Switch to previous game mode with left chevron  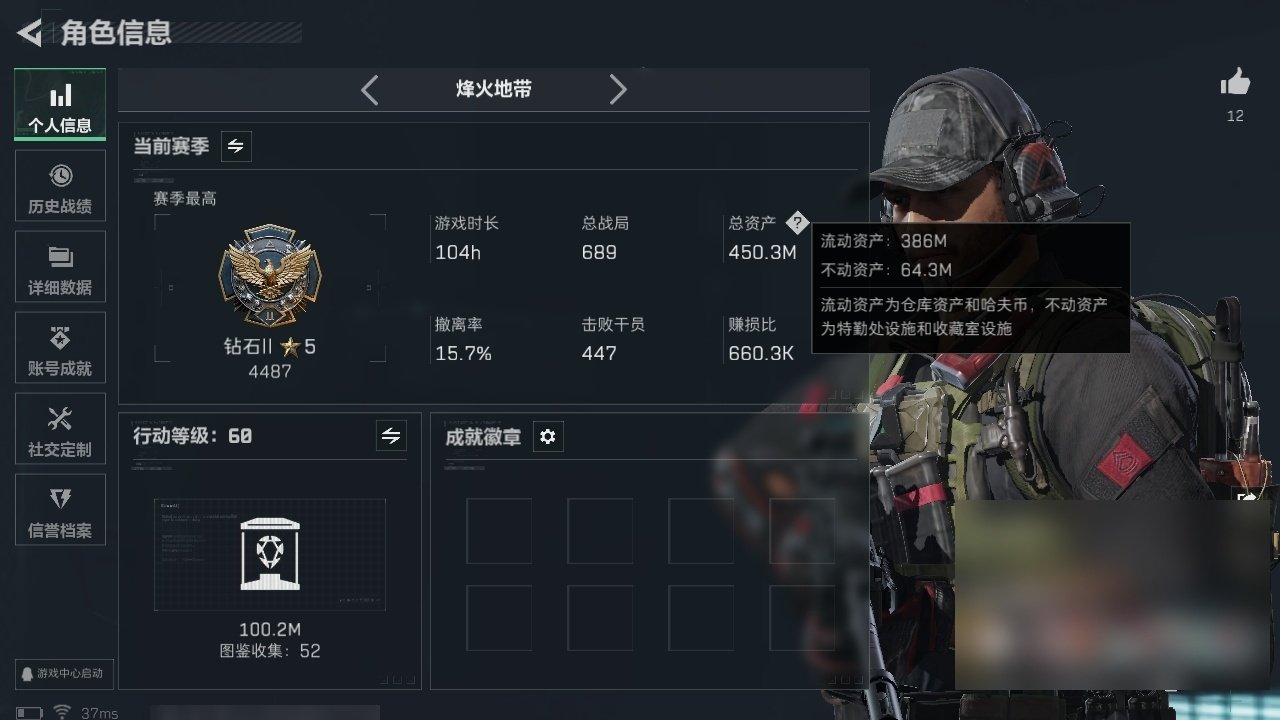pos(369,90)
